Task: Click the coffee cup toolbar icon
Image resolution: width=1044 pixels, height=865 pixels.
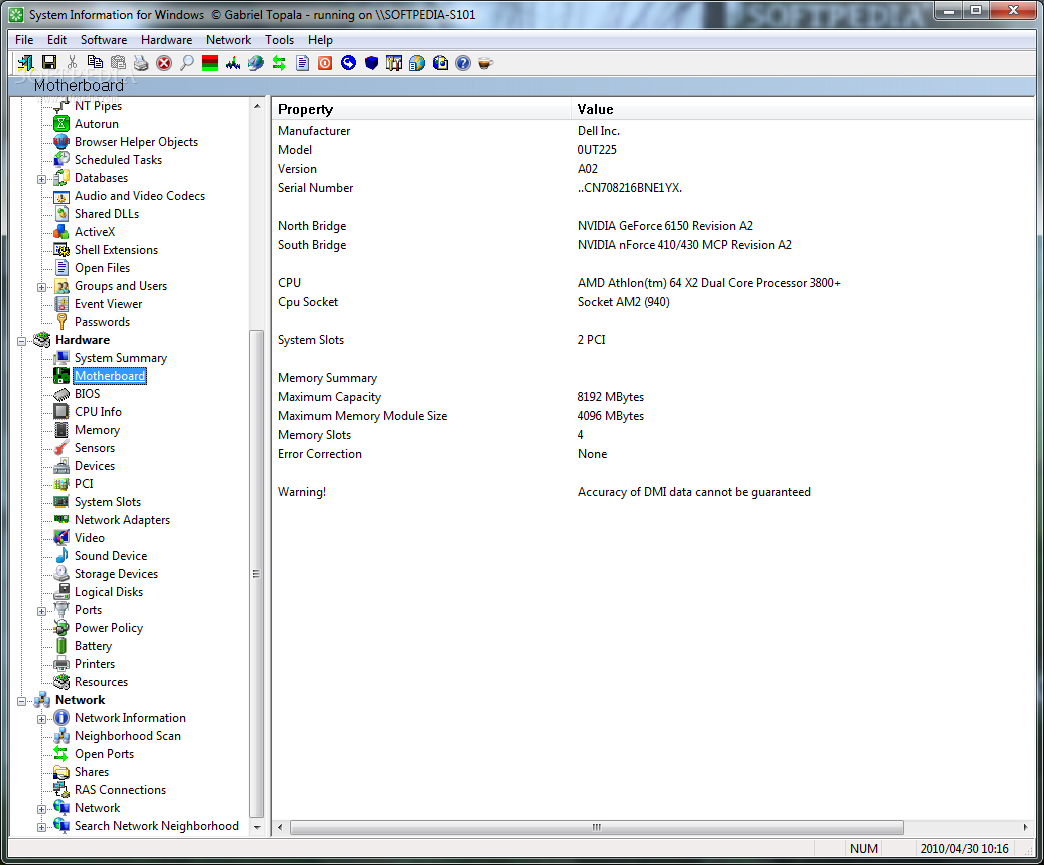Action: (485, 63)
